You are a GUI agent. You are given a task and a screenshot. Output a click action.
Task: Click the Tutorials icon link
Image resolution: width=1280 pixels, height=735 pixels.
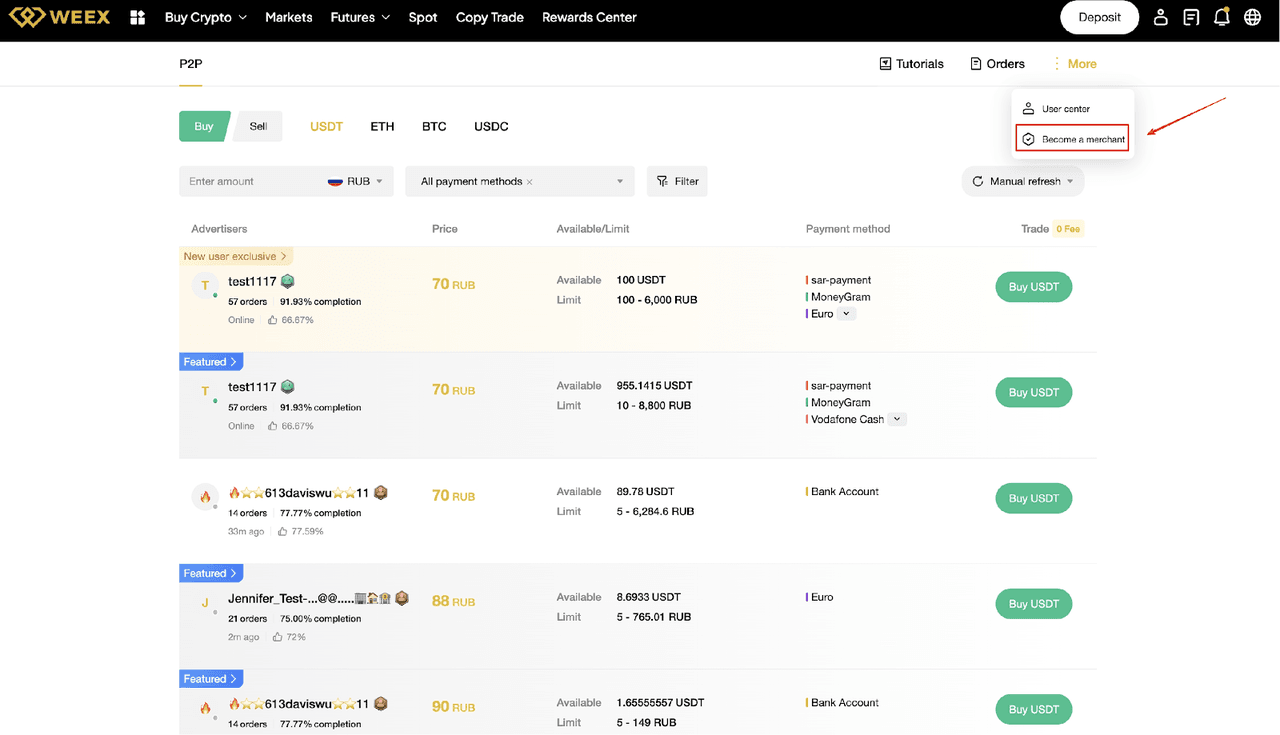911,64
